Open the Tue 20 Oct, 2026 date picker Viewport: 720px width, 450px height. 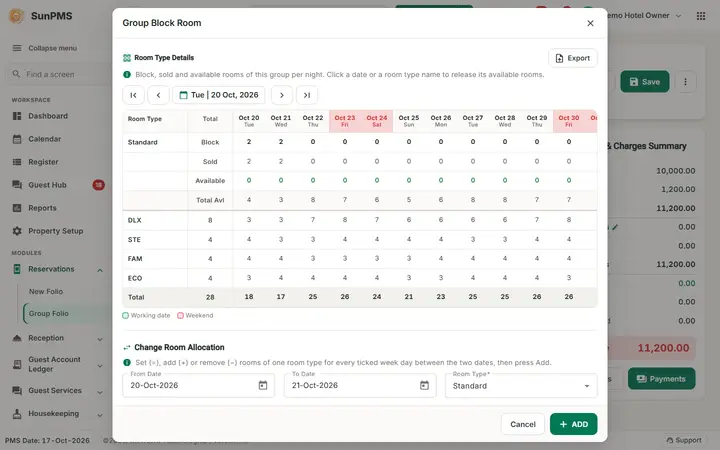pyautogui.click(x=219, y=95)
